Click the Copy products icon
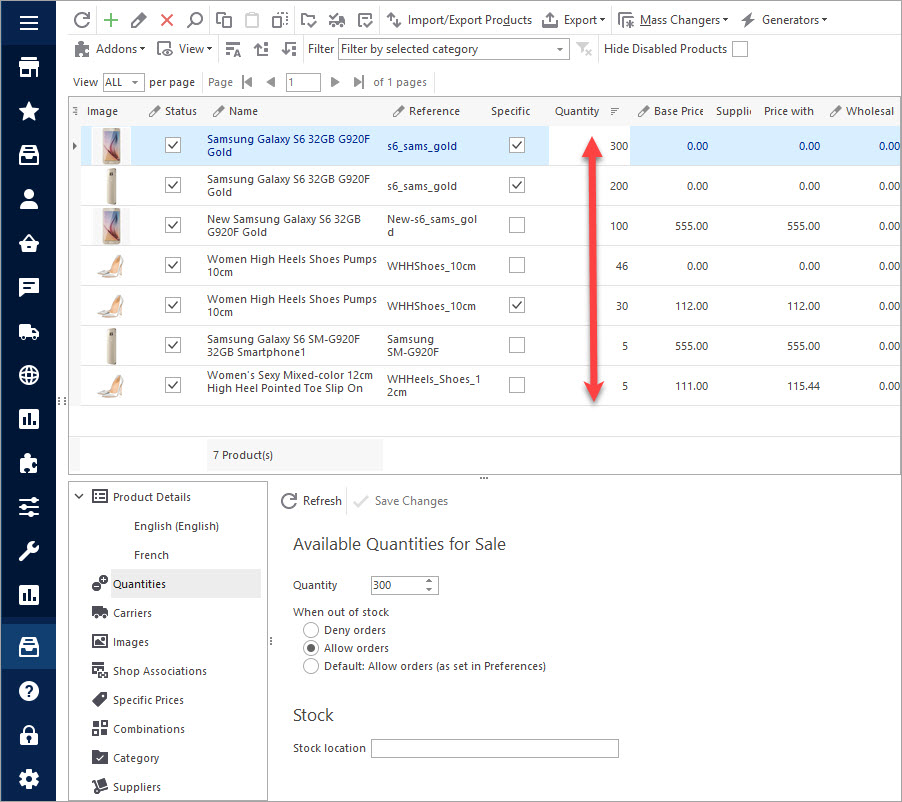The height and width of the screenshot is (802, 902). coord(224,20)
